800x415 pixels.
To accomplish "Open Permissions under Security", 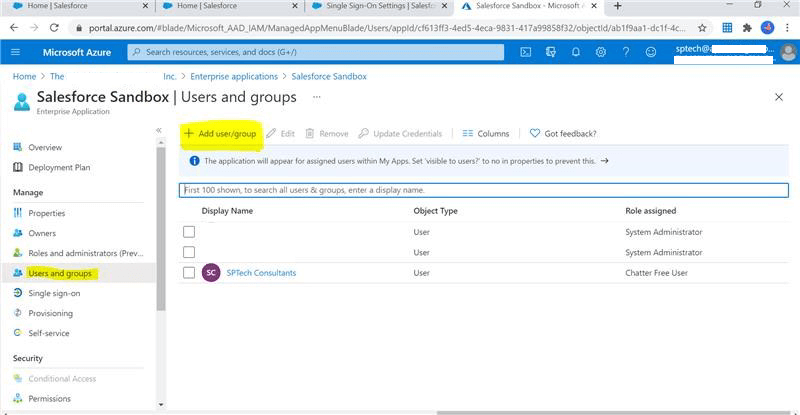I will point(49,399).
